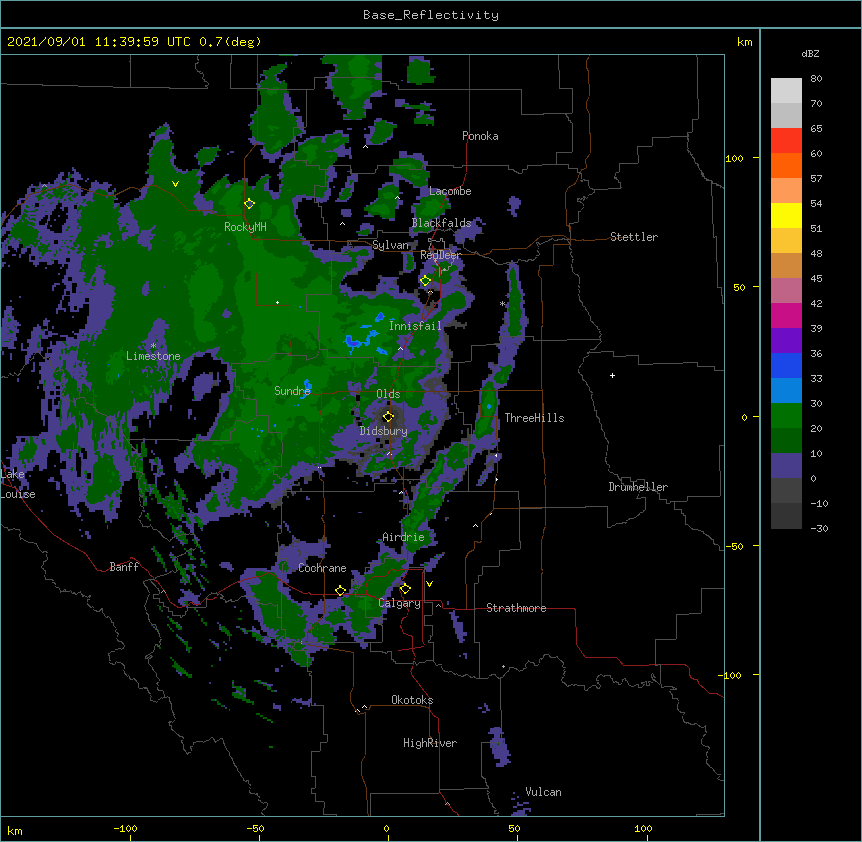Click the Strathmore label

(x=516, y=608)
